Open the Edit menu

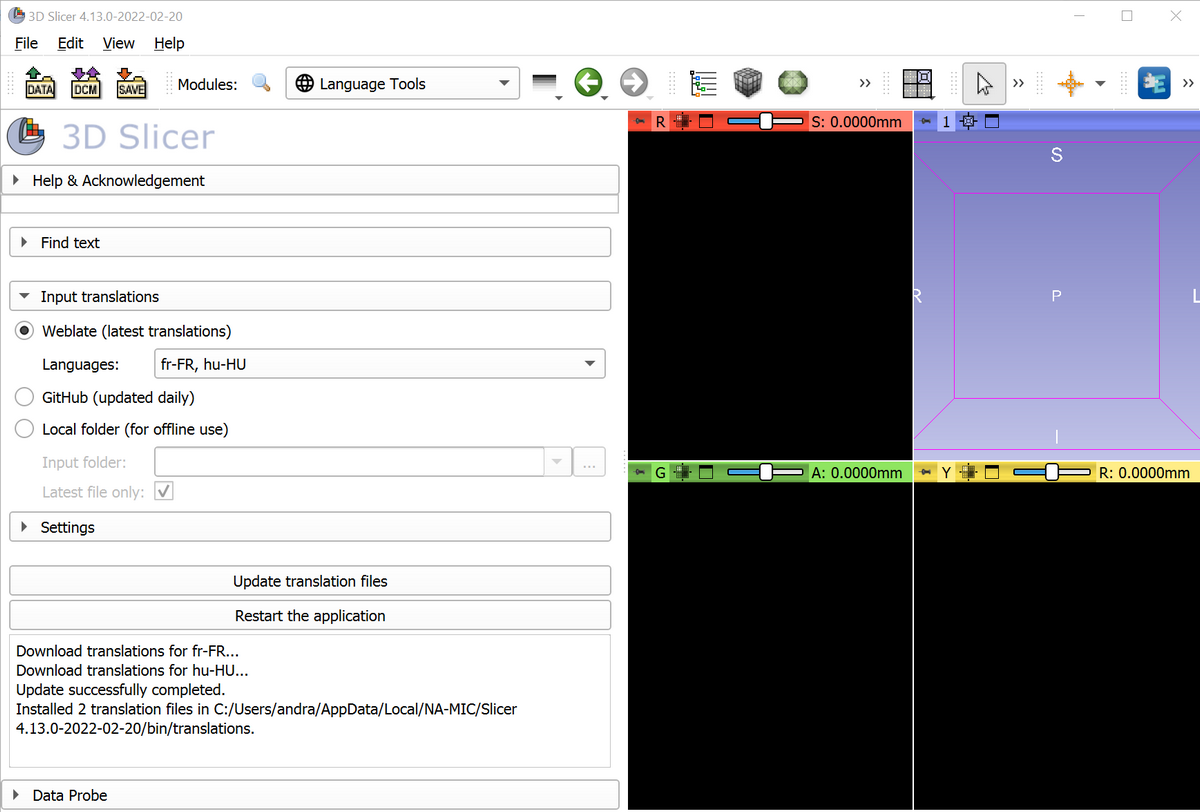[71, 43]
